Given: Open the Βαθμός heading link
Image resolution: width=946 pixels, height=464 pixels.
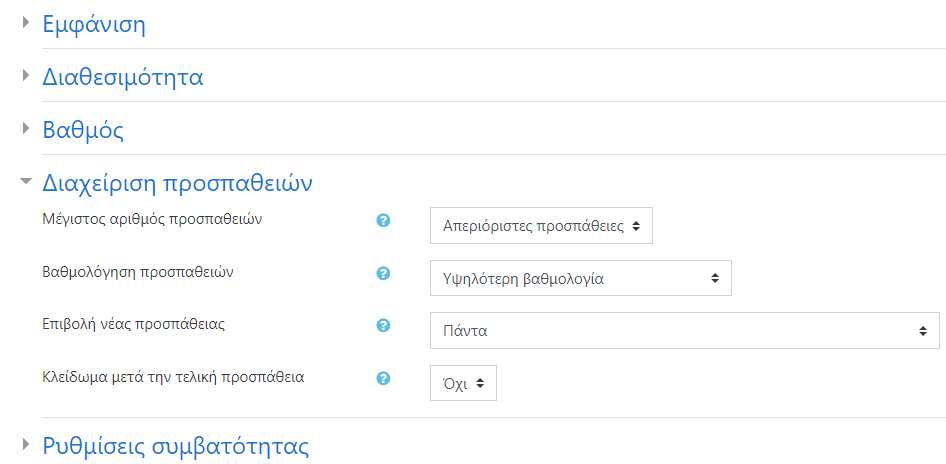Looking at the screenshot, I should click(x=83, y=130).
